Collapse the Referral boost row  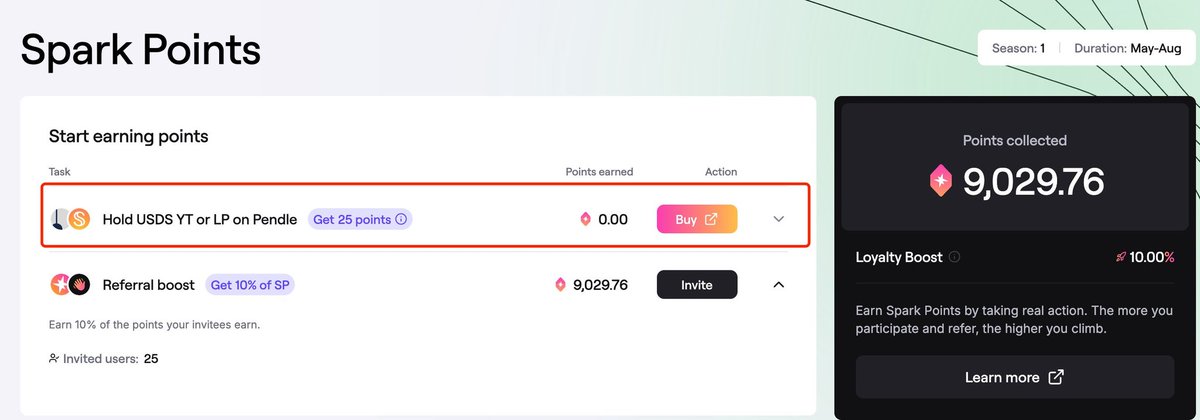[x=779, y=285]
